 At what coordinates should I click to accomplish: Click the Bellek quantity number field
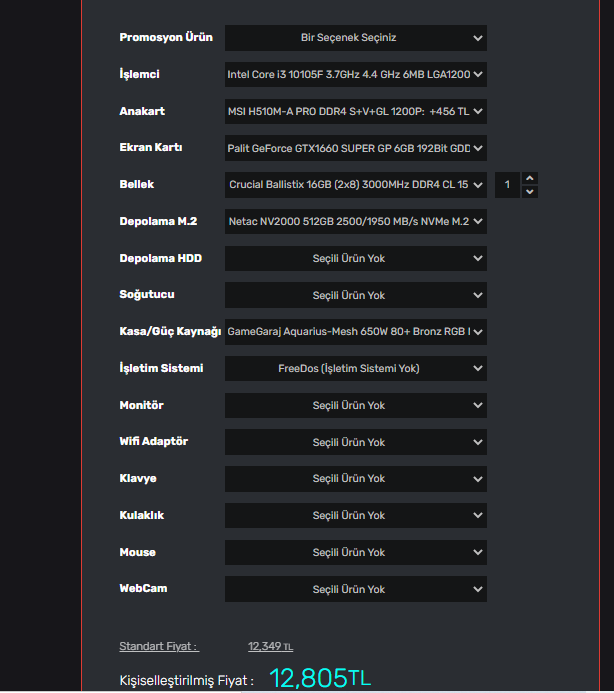click(x=508, y=185)
